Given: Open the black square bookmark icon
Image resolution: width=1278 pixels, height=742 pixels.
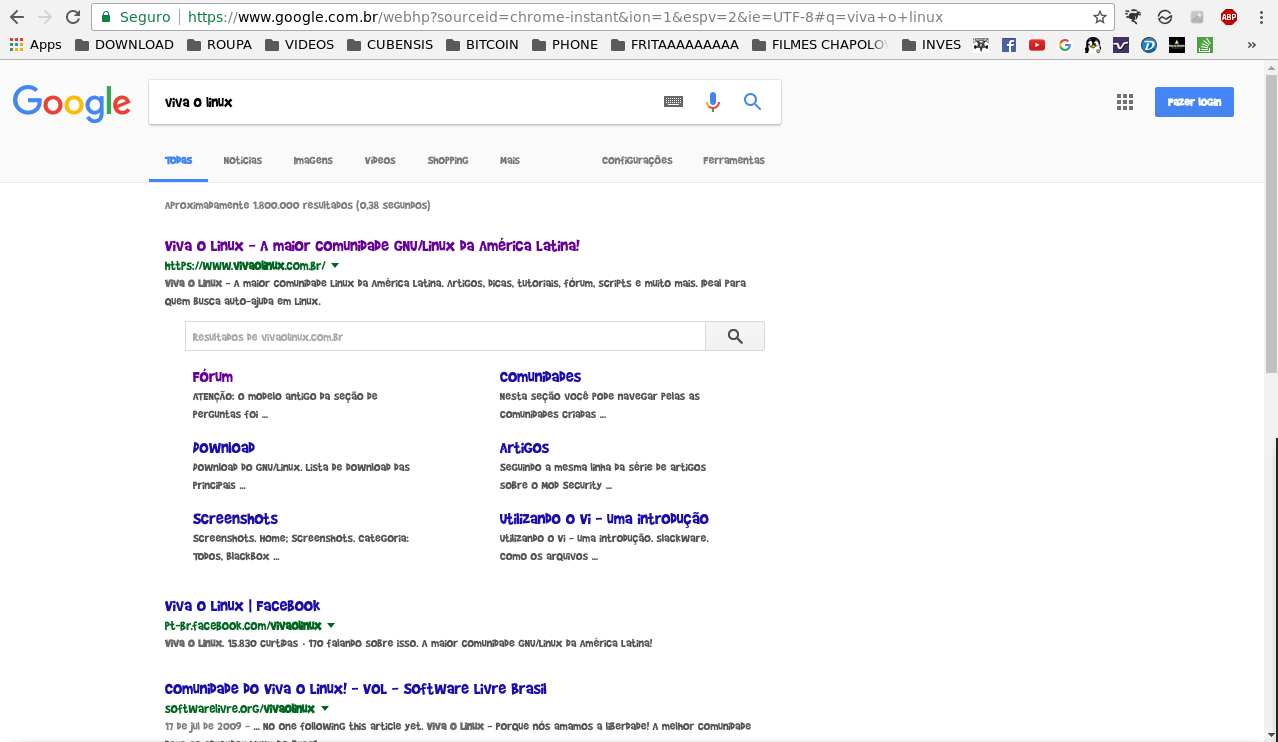Looking at the screenshot, I should [1177, 45].
